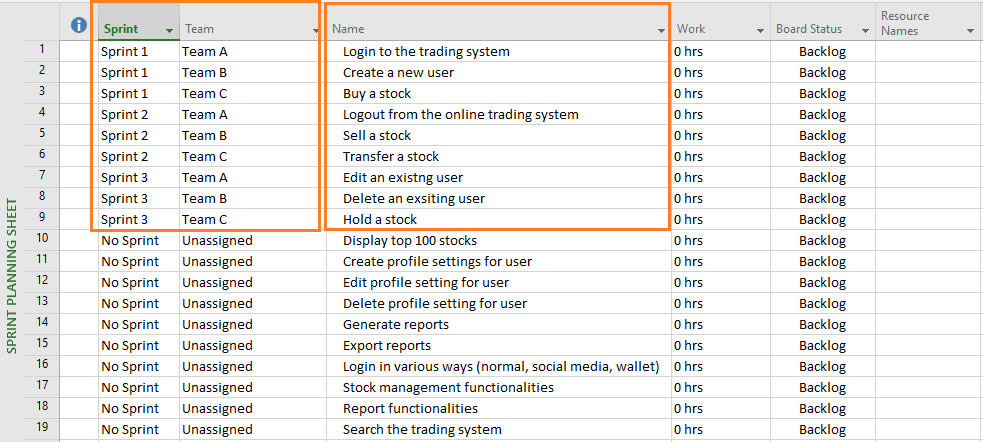Click No Sprint cell in row 10
The width and height of the screenshot is (983, 442).
(139, 241)
